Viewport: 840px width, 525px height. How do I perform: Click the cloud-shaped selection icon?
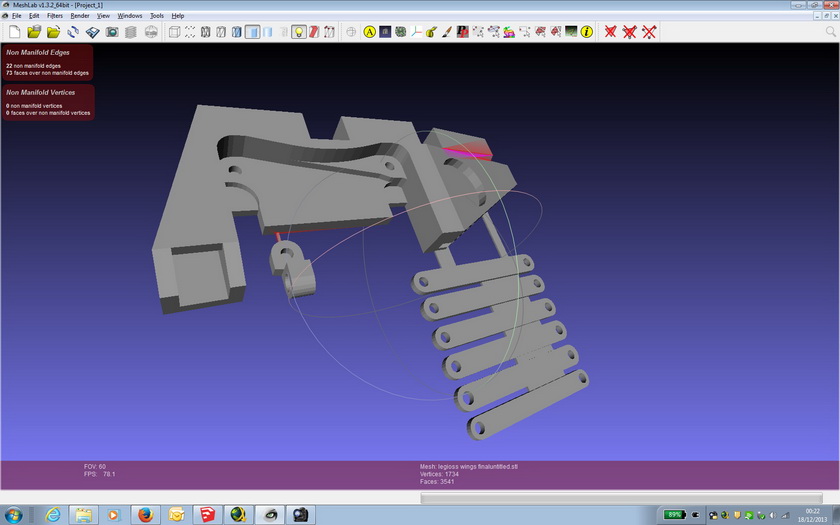coord(493,32)
